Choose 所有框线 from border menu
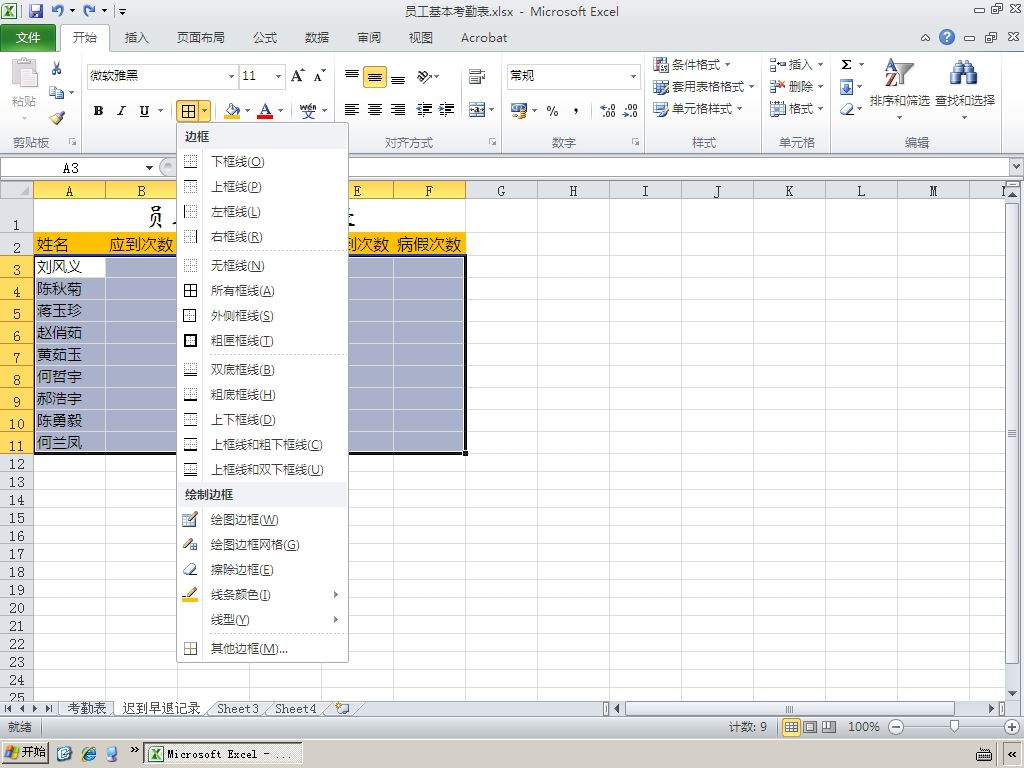The width and height of the screenshot is (1024, 768). (x=263, y=291)
